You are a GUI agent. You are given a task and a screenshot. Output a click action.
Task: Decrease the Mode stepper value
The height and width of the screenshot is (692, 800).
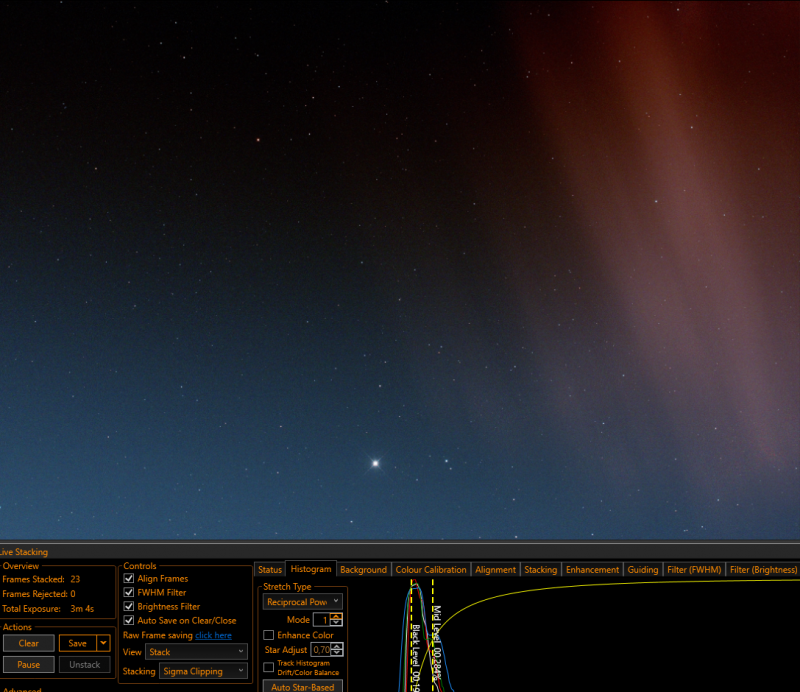pos(336,623)
